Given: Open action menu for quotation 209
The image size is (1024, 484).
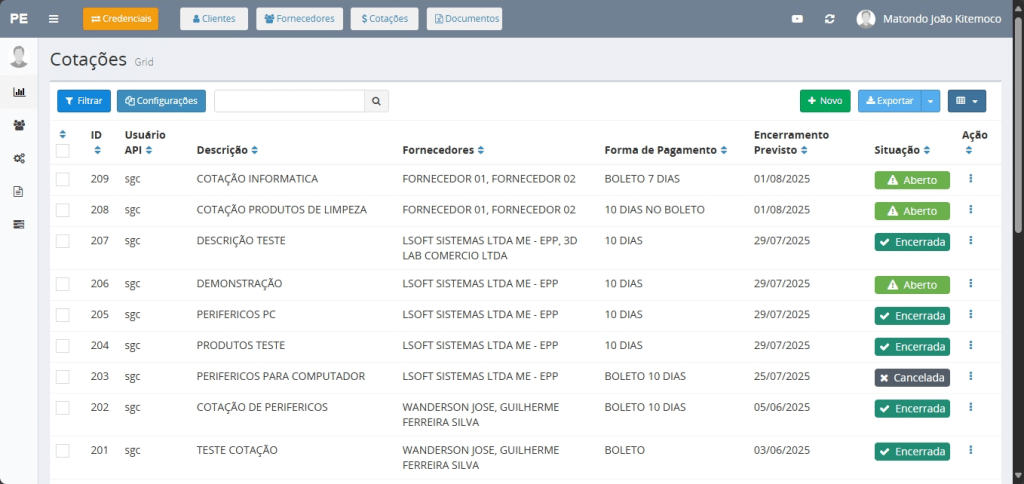Looking at the screenshot, I should coord(970,178).
